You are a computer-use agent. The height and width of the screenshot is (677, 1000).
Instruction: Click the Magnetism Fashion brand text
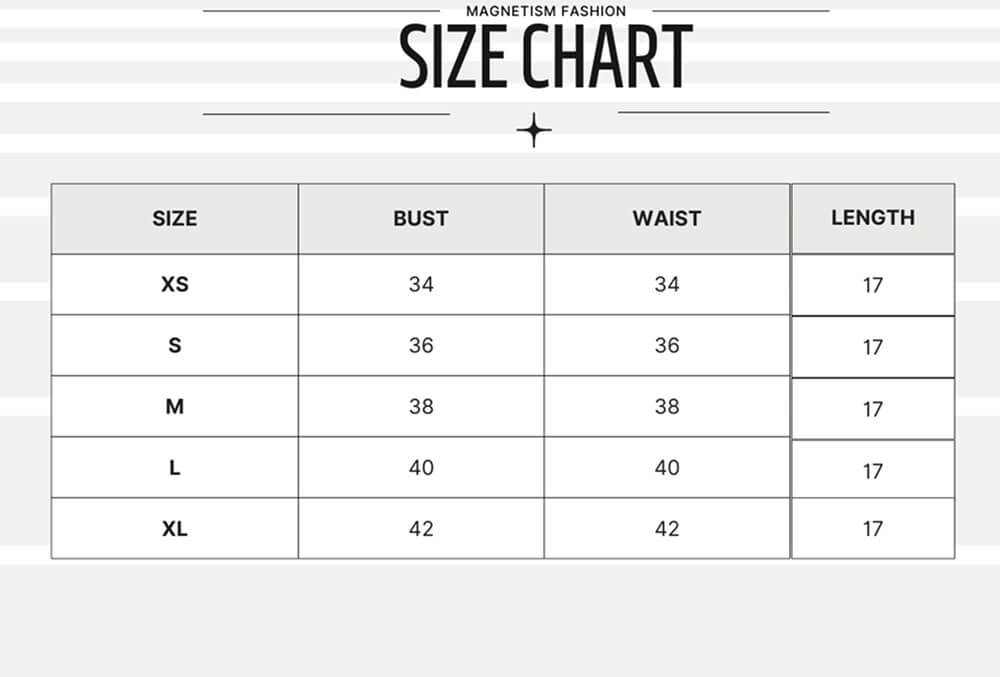(x=546, y=11)
